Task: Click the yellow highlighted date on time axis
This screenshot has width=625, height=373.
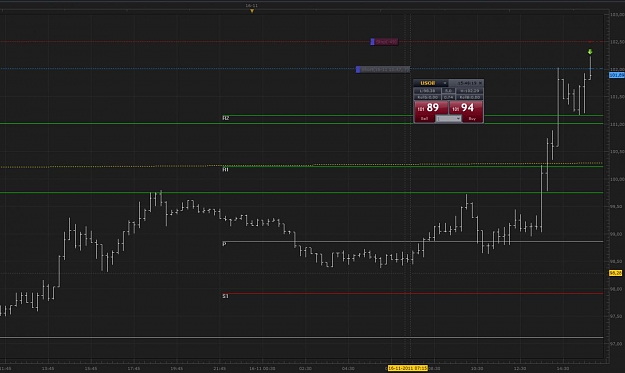Action: (407, 368)
